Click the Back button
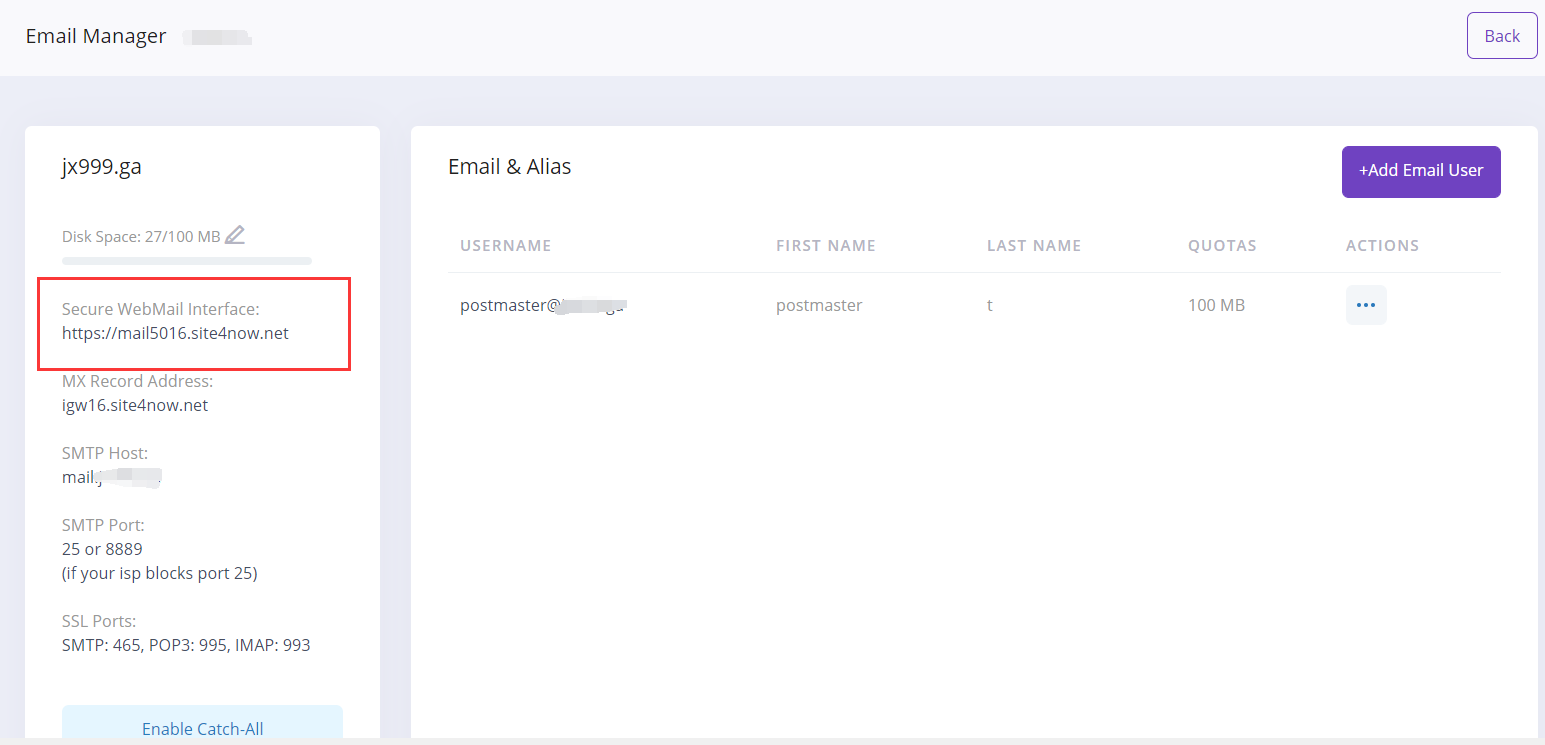1545x745 pixels. (x=1501, y=36)
